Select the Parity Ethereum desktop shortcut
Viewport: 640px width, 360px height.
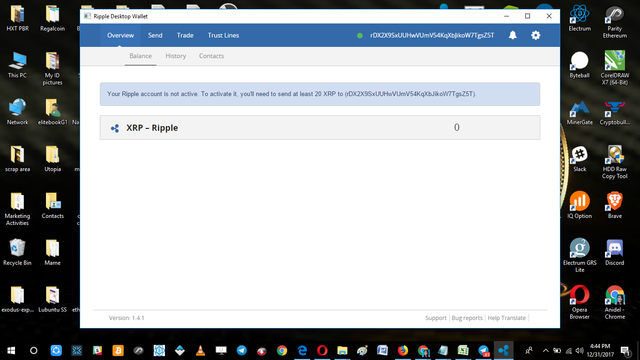(x=614, y=22)
